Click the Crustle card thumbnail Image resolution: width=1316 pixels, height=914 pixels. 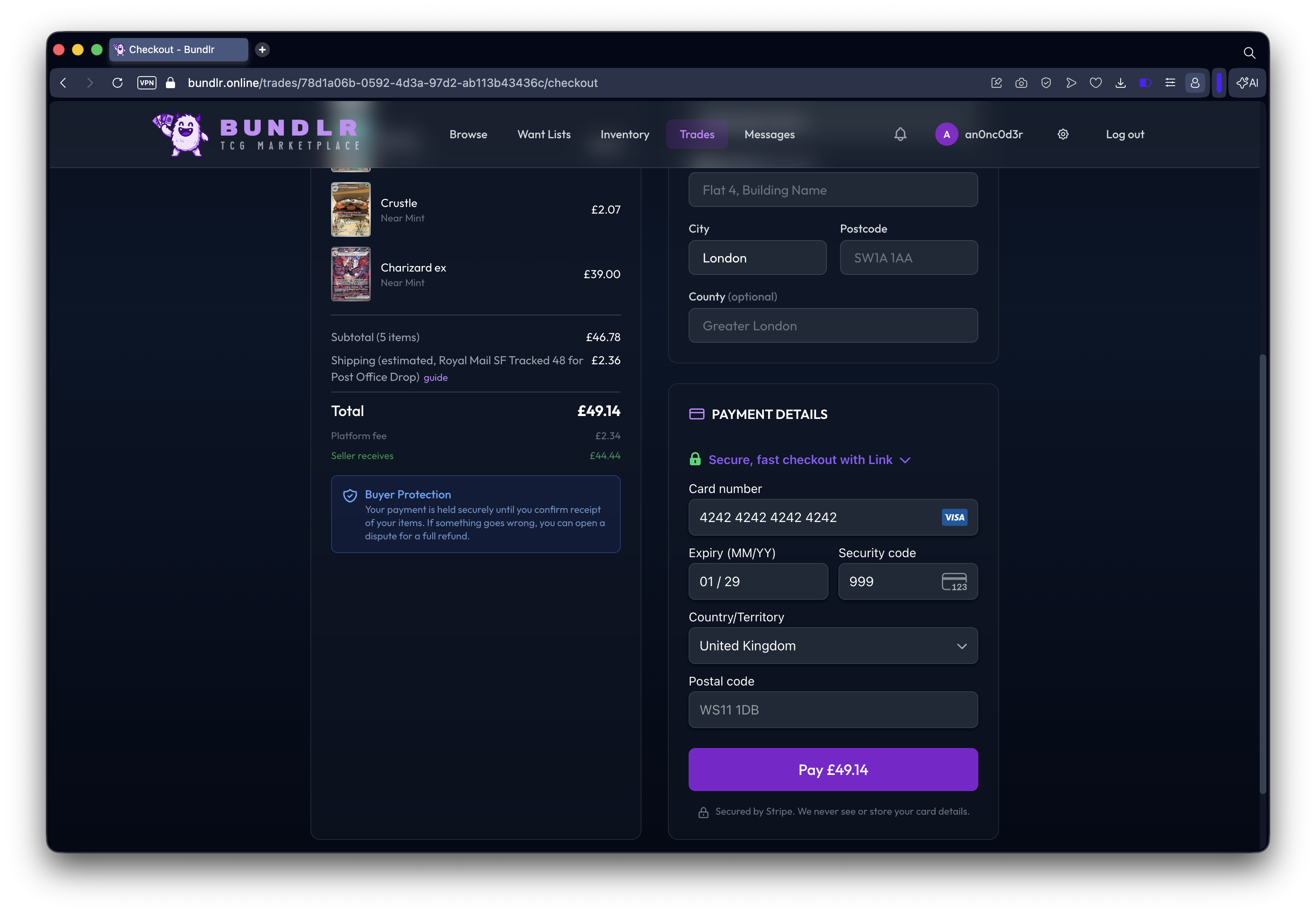click(351, 209)
